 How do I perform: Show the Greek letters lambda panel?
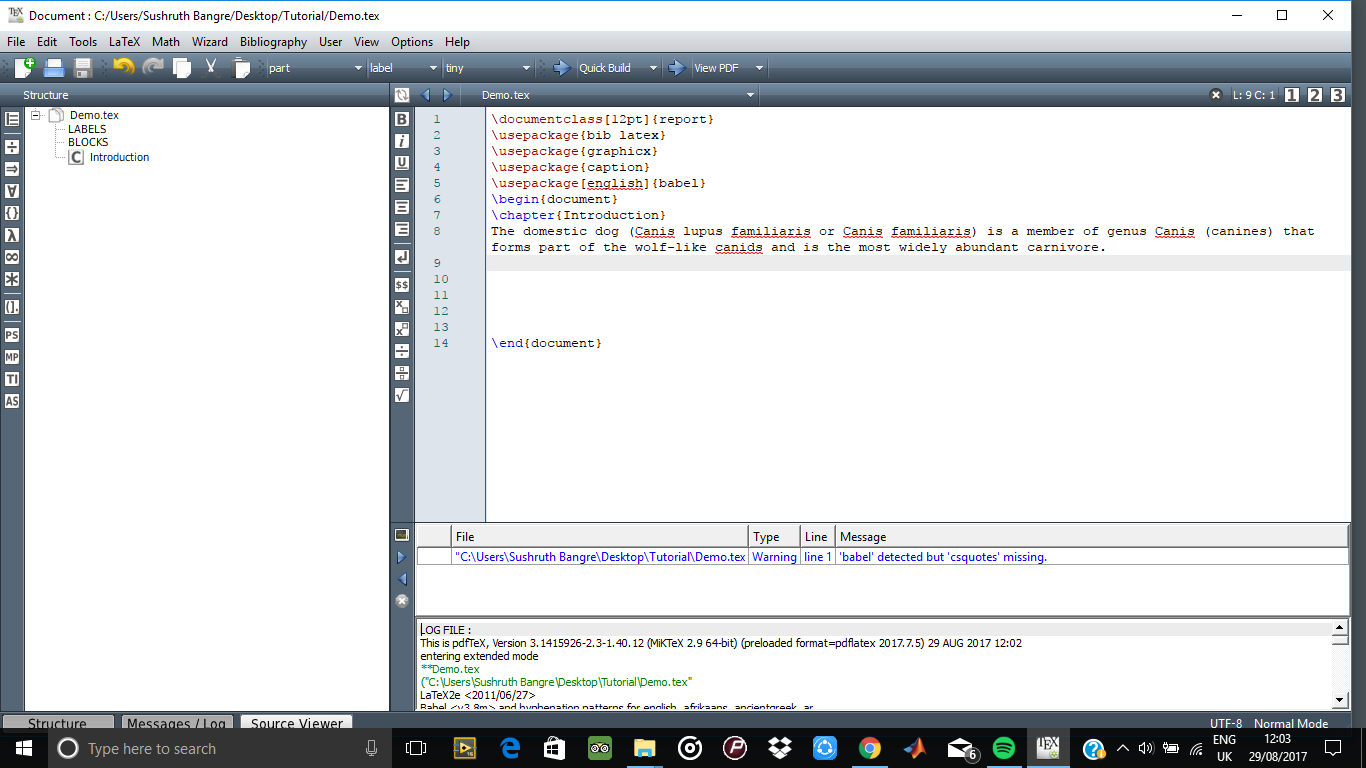[12, 235]
